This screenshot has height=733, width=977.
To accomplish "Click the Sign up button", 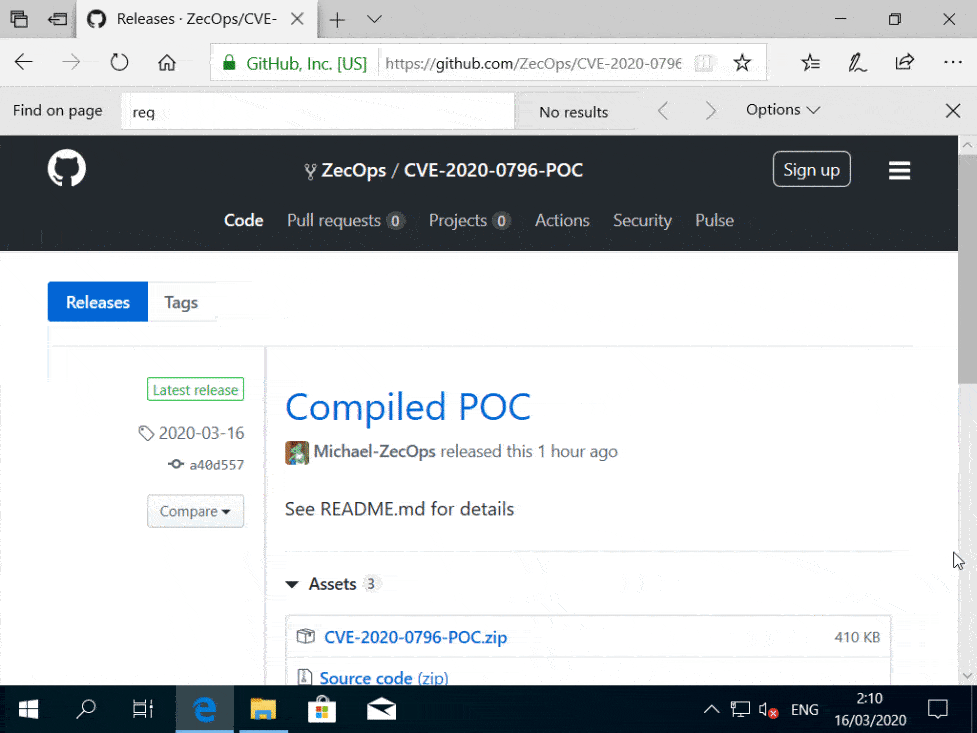I will pos(811,169).
